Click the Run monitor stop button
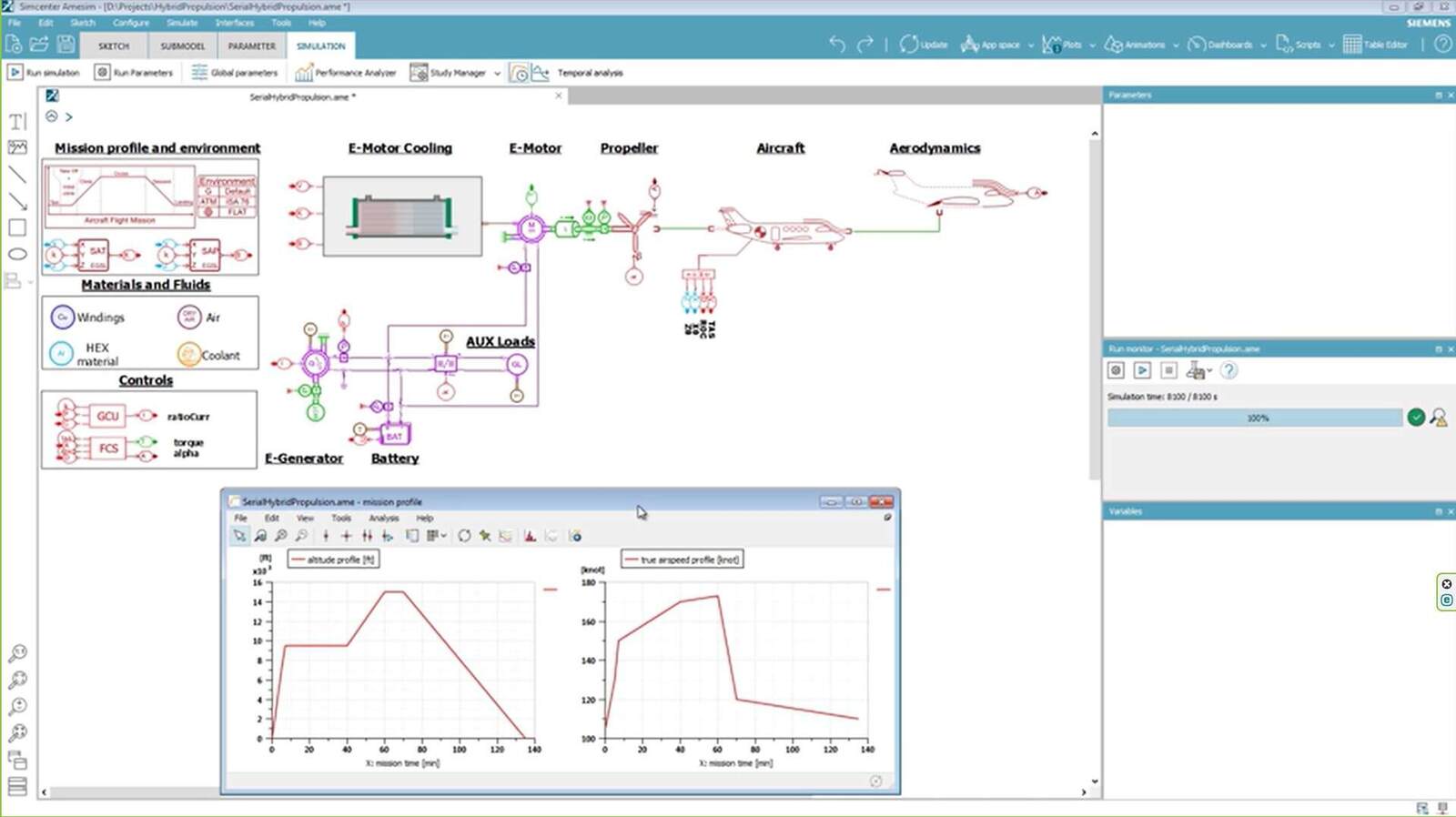Viewport: 1456px width, 817px height. pyautogui.click(x=1169, y=370)
